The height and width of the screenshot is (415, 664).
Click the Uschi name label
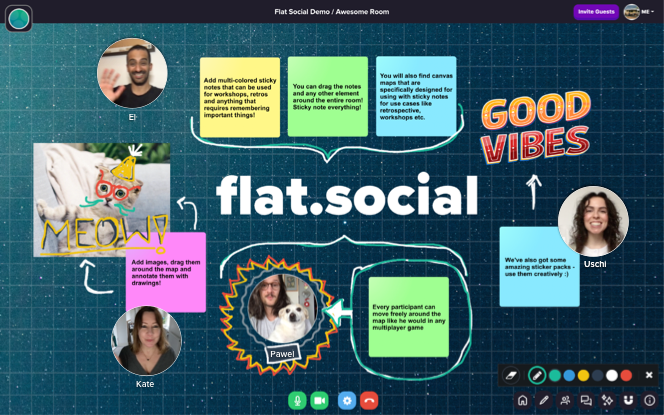tap(595, 264)
